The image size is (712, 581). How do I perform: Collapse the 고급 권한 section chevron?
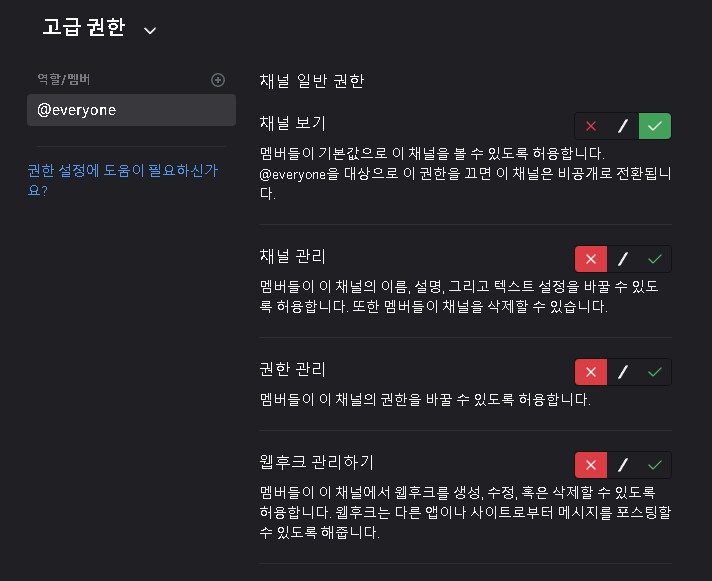[150, 30]
